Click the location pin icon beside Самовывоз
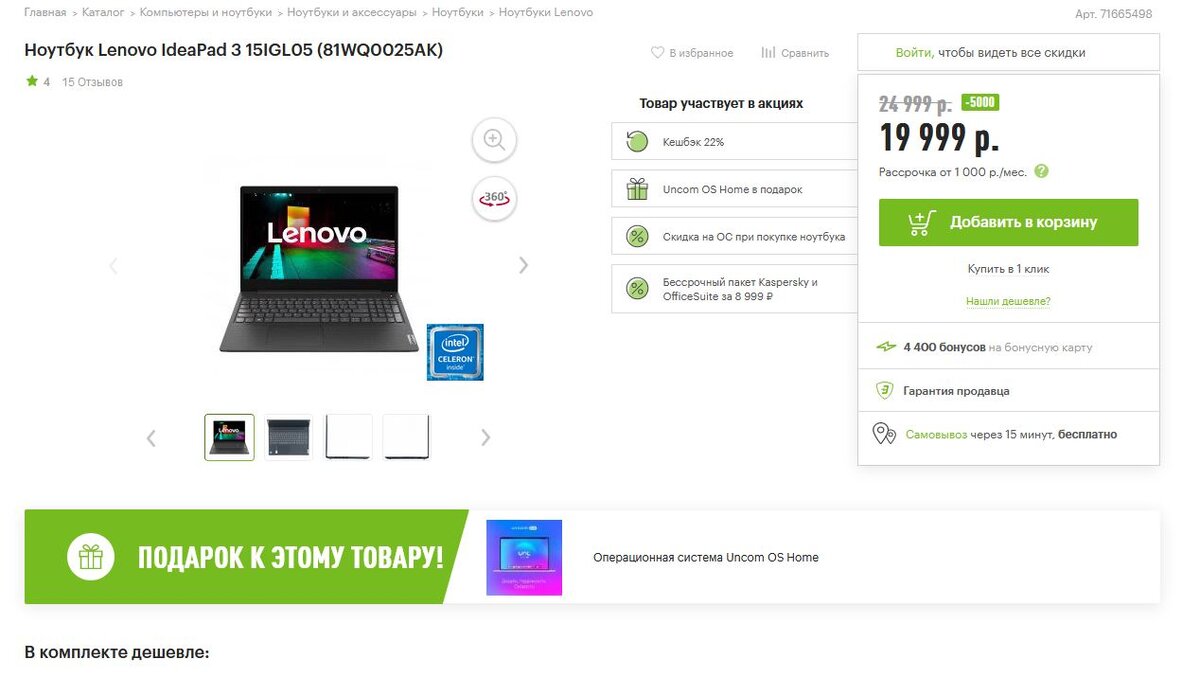The height and width of the screenshot is (695, 1200). pyautogui.click(x=884, y=434)
